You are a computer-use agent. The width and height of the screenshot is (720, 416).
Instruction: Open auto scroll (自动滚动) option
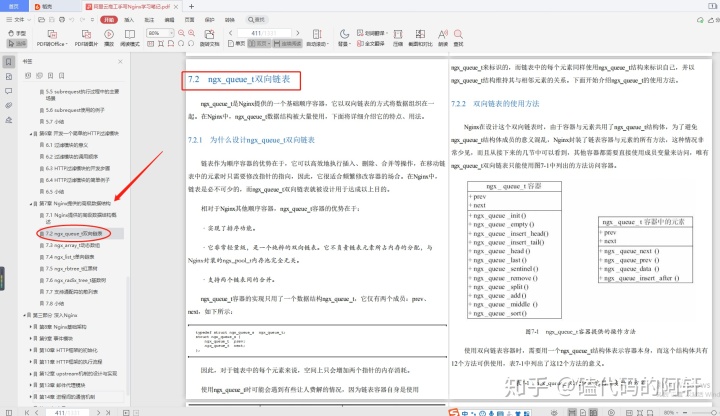(317, 38)
